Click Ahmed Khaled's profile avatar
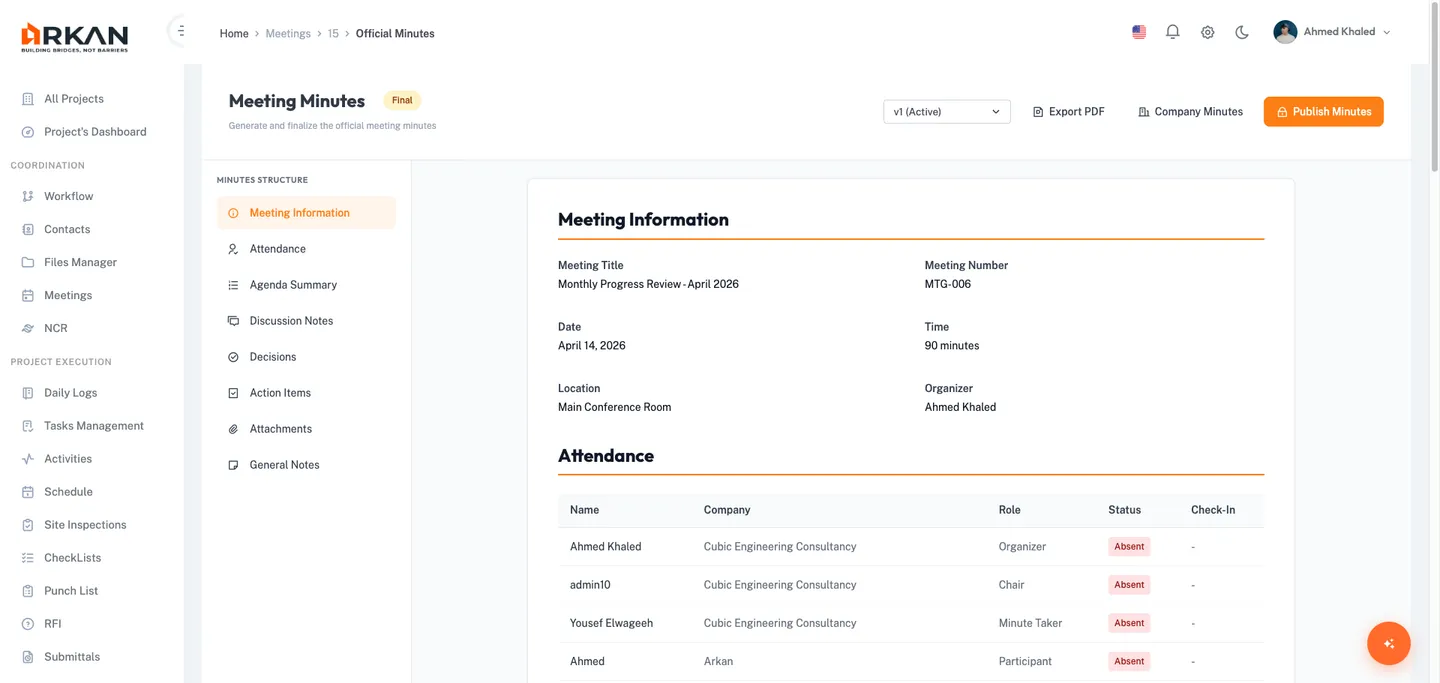The width and height of the screenshot is (1440, 683). (x=1285, y=32)
